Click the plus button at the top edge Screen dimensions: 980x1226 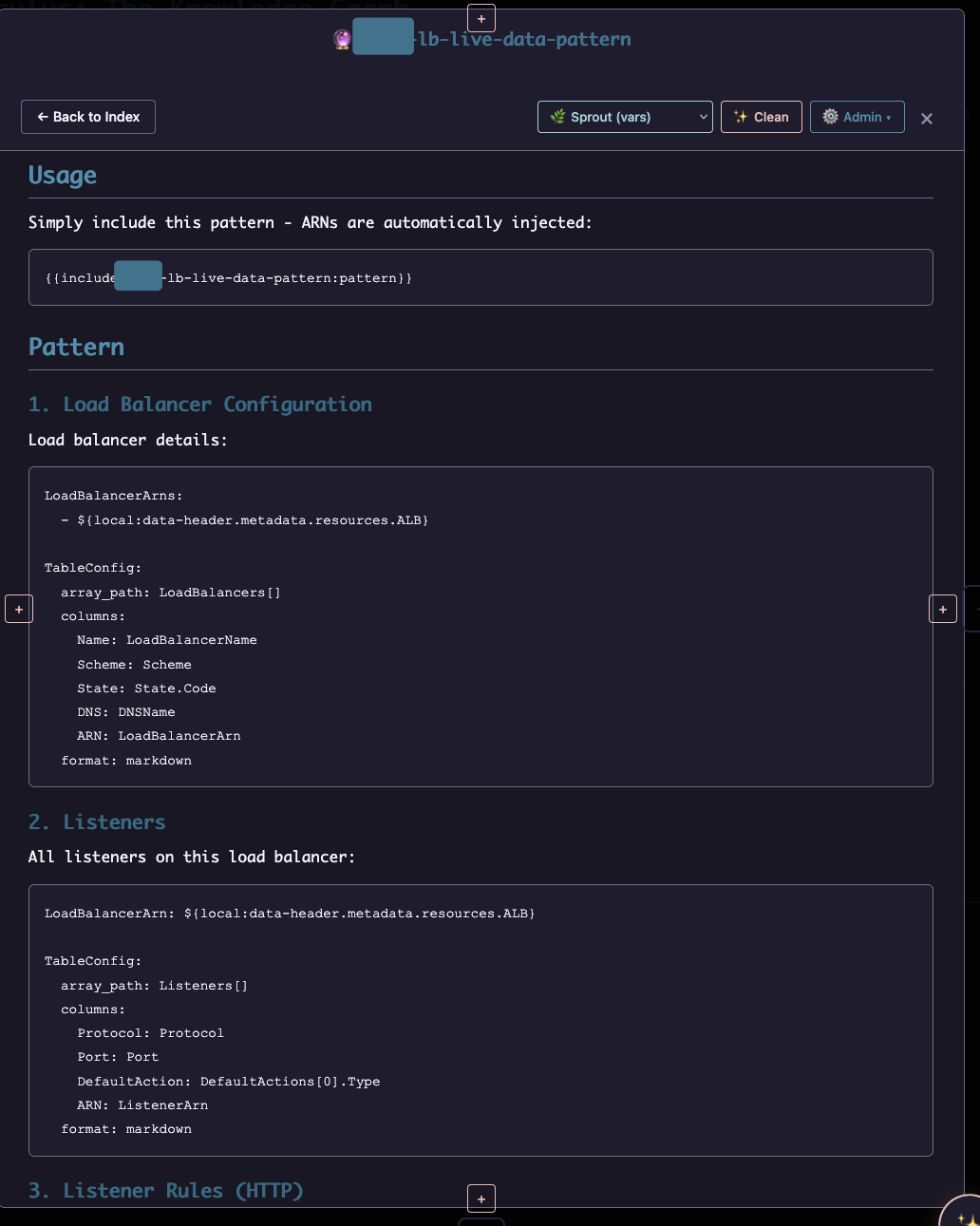click(x=481, y=18)
